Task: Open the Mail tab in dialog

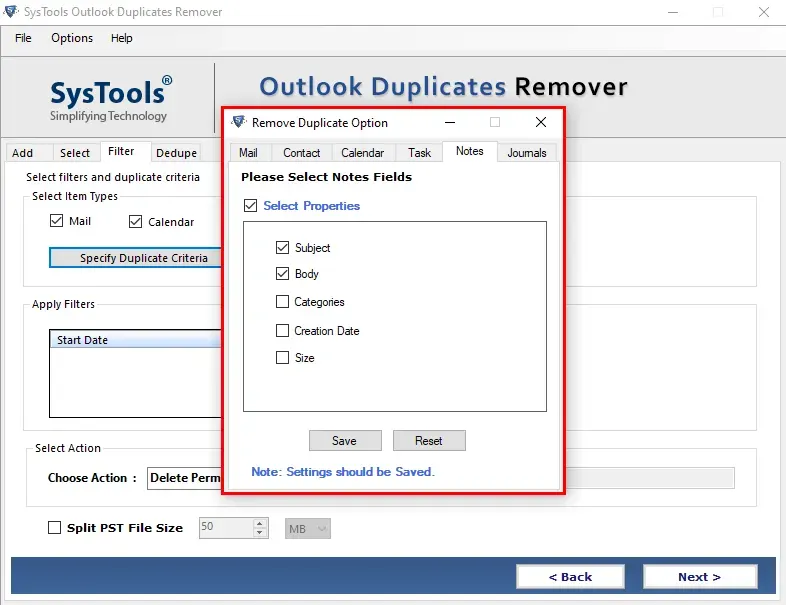Action: [x=249, y=153]
